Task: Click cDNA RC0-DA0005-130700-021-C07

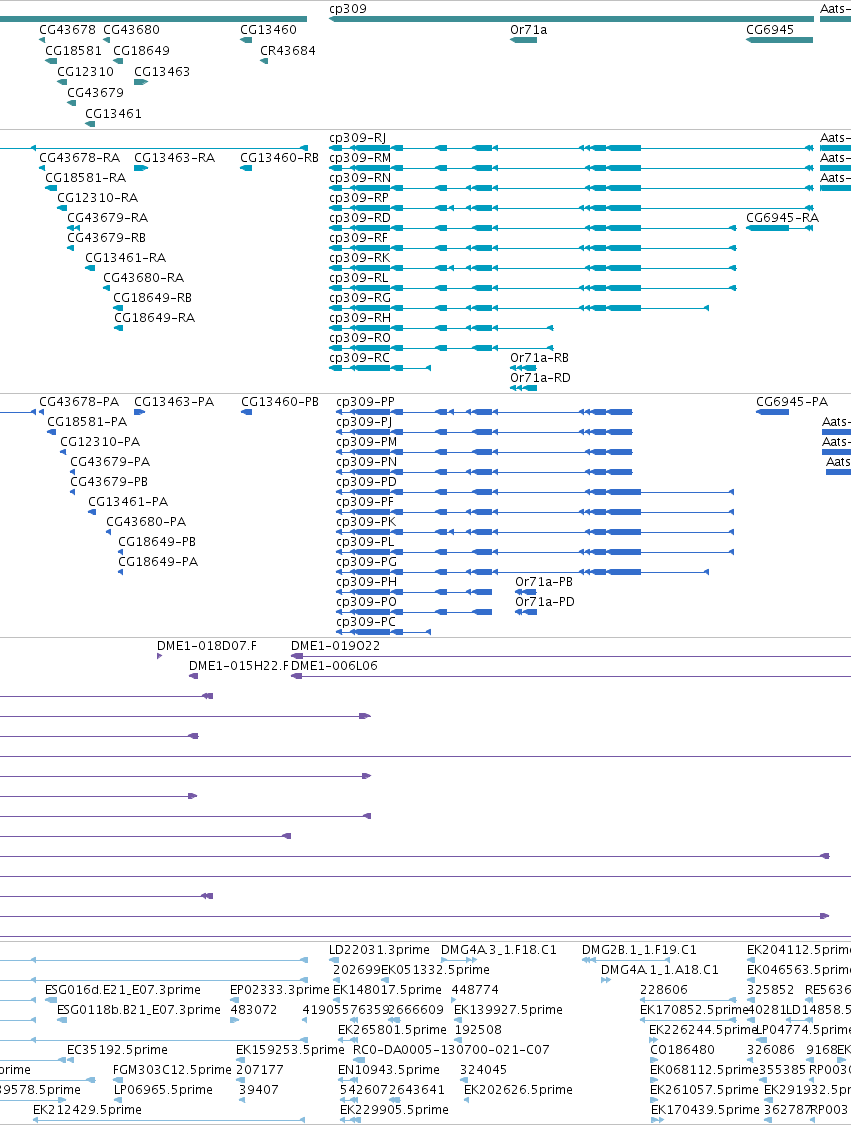Action: (x=451, y=1050)
